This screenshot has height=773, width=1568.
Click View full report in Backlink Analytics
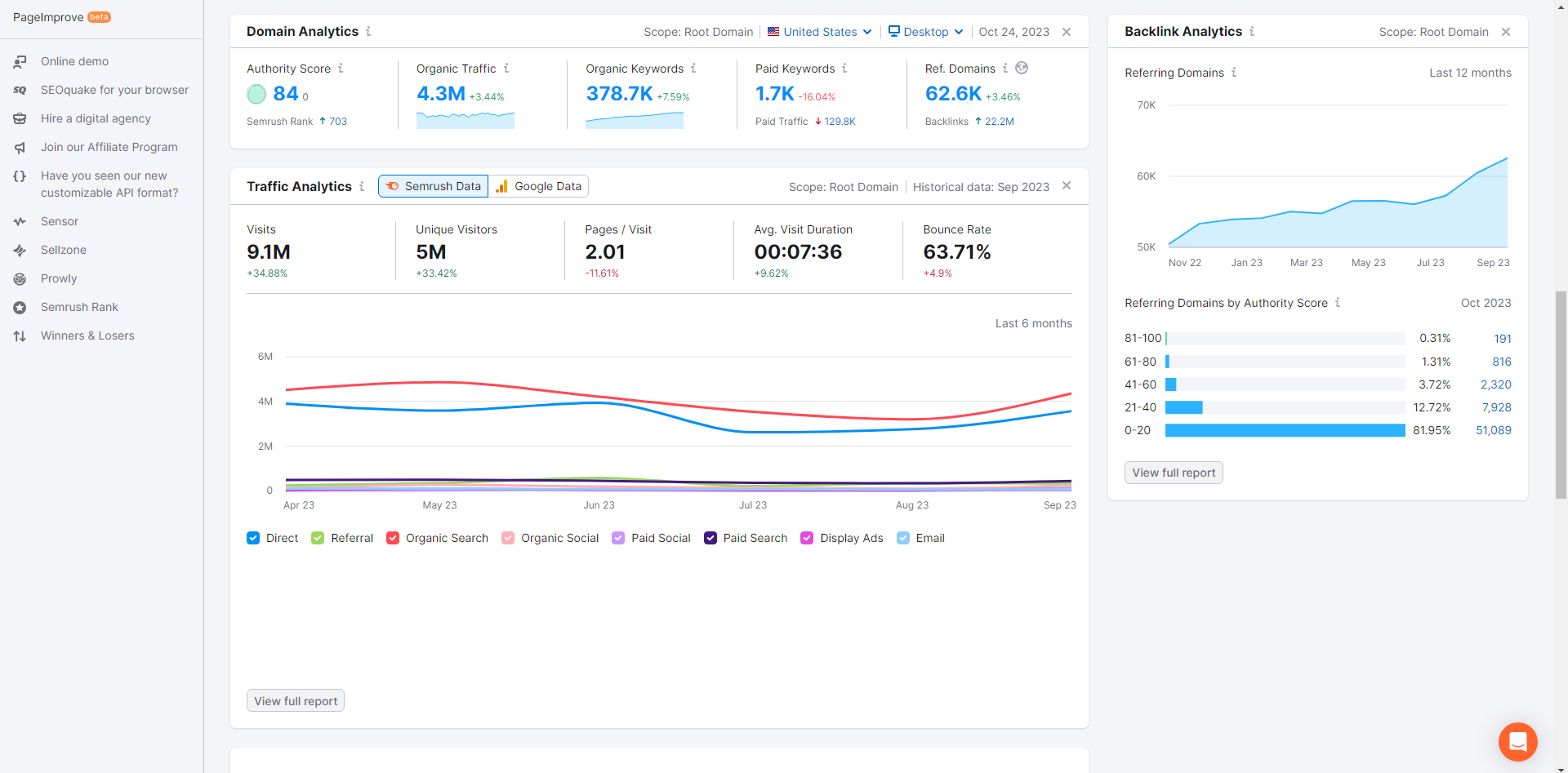(x=1174, y=473)
